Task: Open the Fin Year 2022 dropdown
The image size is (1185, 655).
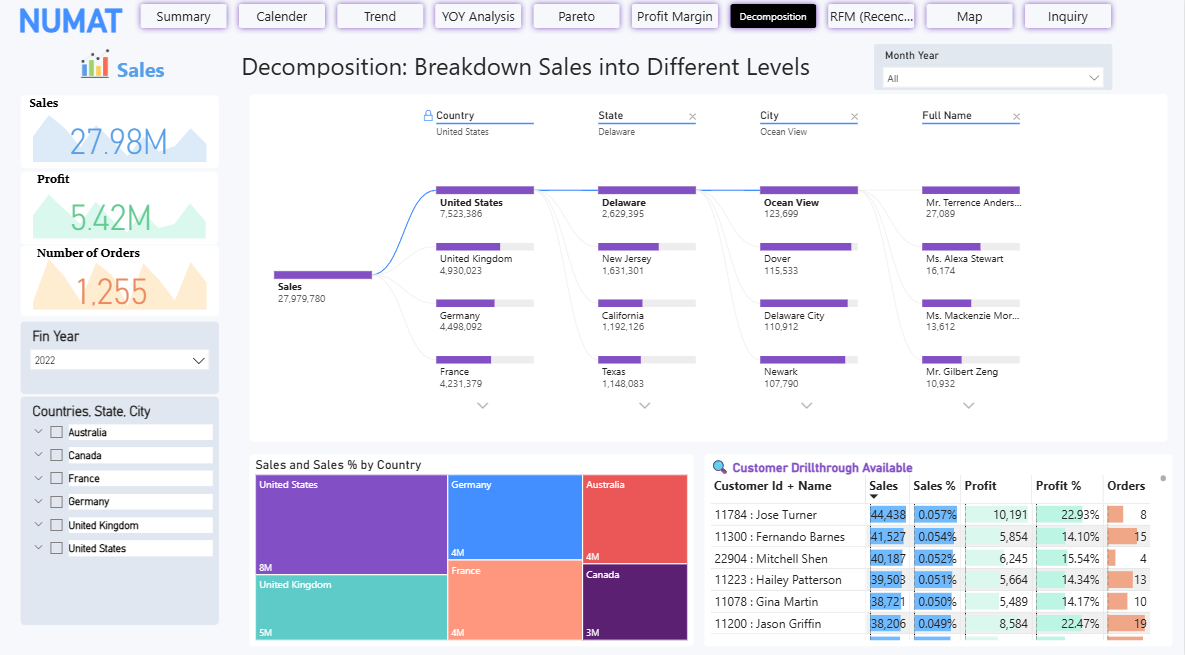Action: point(119,360)
